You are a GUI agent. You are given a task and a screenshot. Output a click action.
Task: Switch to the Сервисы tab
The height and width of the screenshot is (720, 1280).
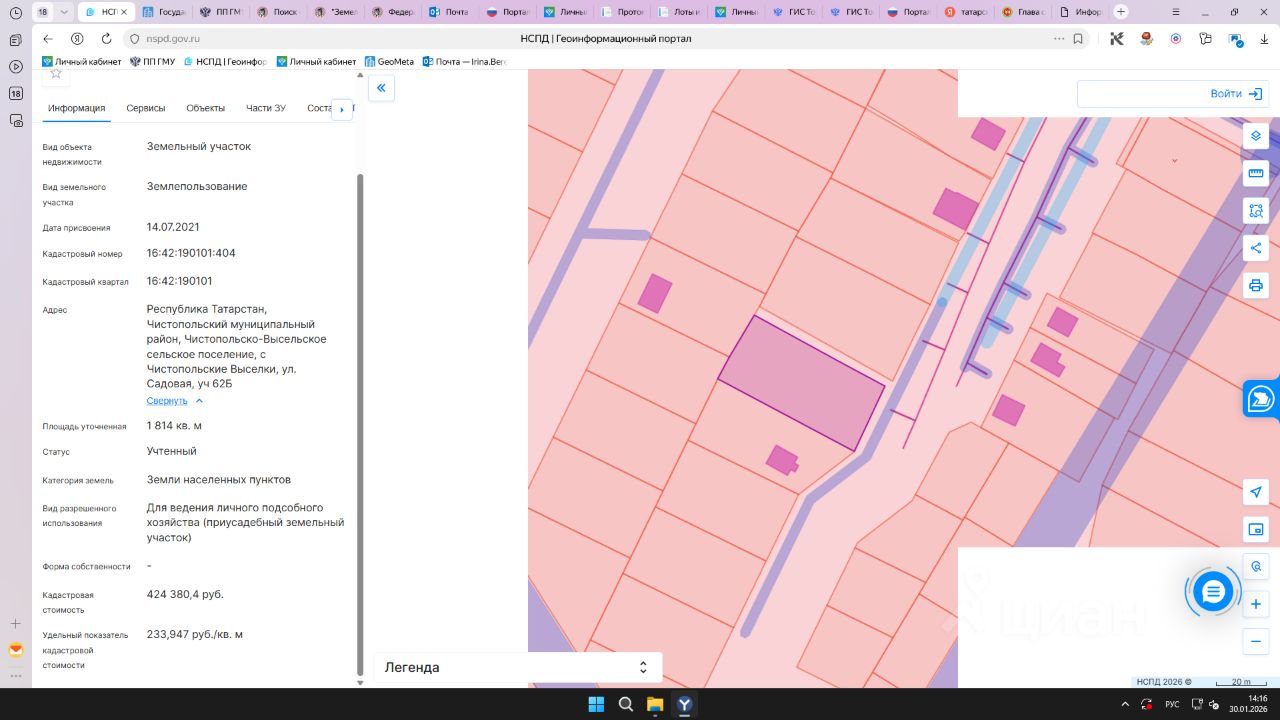click(x=146, y=108)
